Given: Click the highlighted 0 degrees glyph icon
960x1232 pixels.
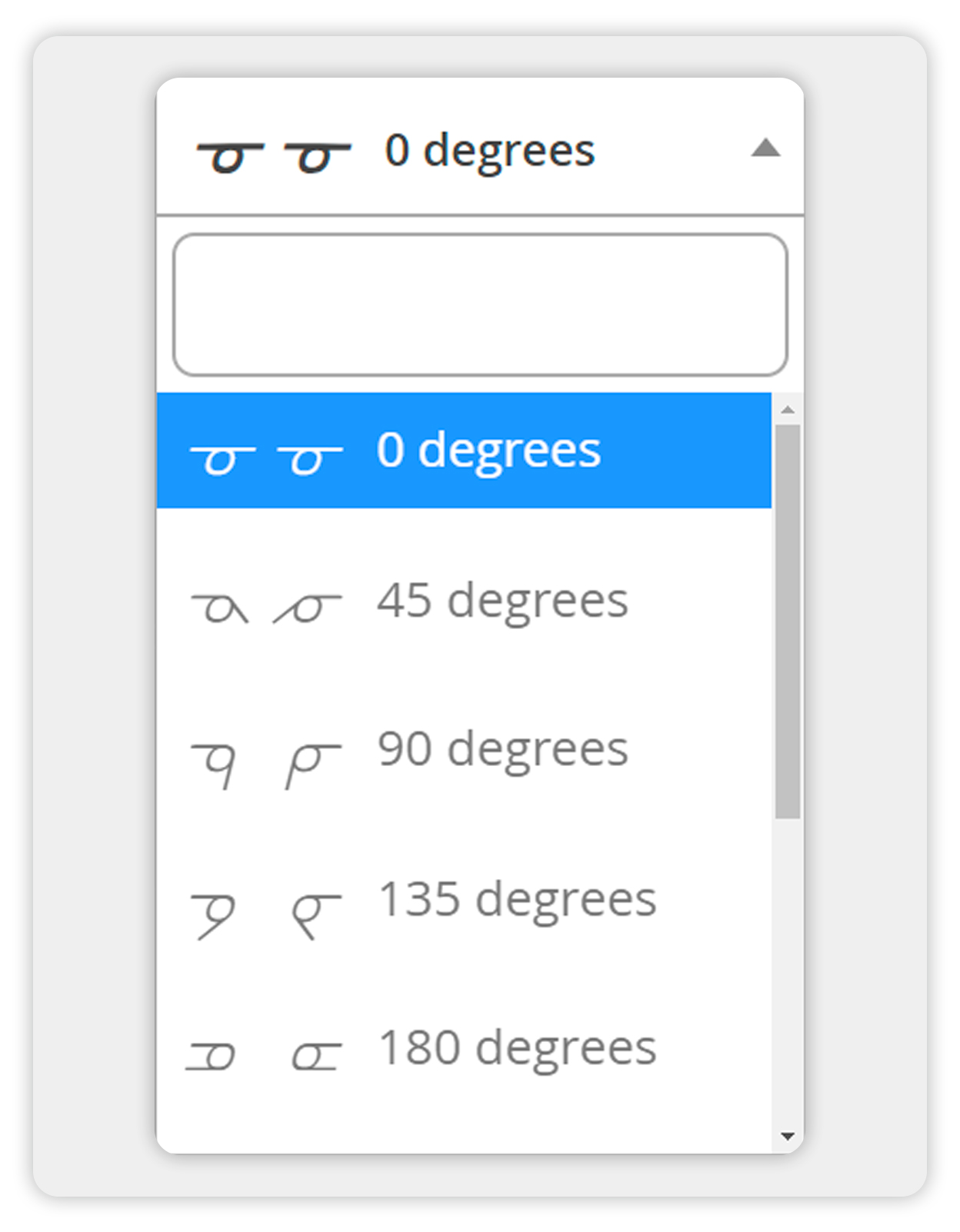Looking at the screenshot, I should [x=265, y=458].
